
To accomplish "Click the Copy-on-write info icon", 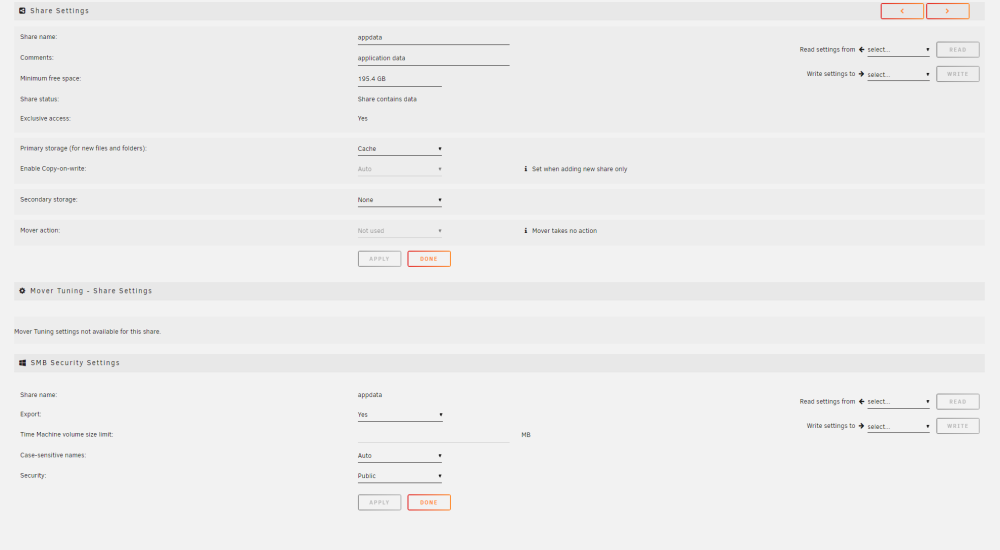I will pos(526,169).
